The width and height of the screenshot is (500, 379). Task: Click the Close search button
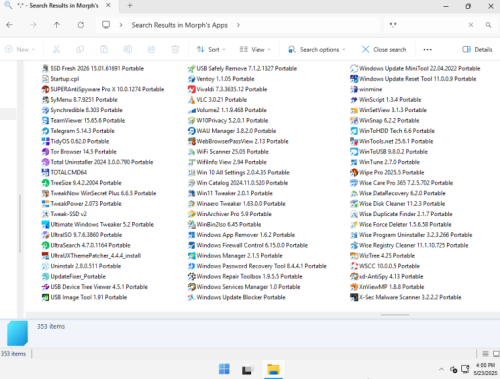tap(384, 49)
